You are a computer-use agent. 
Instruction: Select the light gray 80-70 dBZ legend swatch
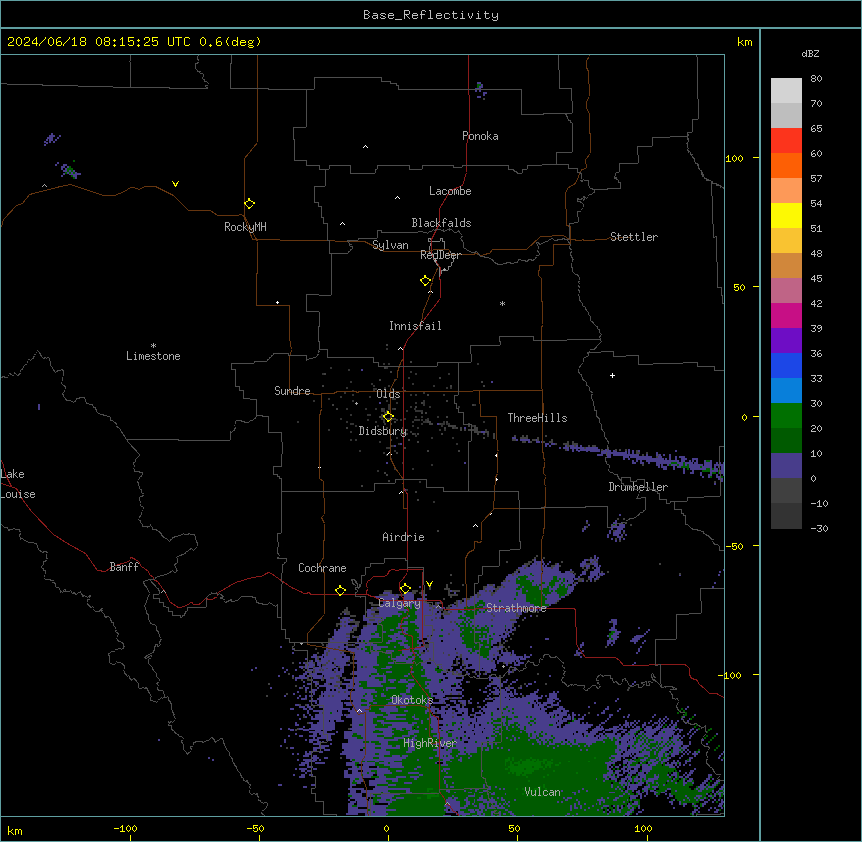786,91
